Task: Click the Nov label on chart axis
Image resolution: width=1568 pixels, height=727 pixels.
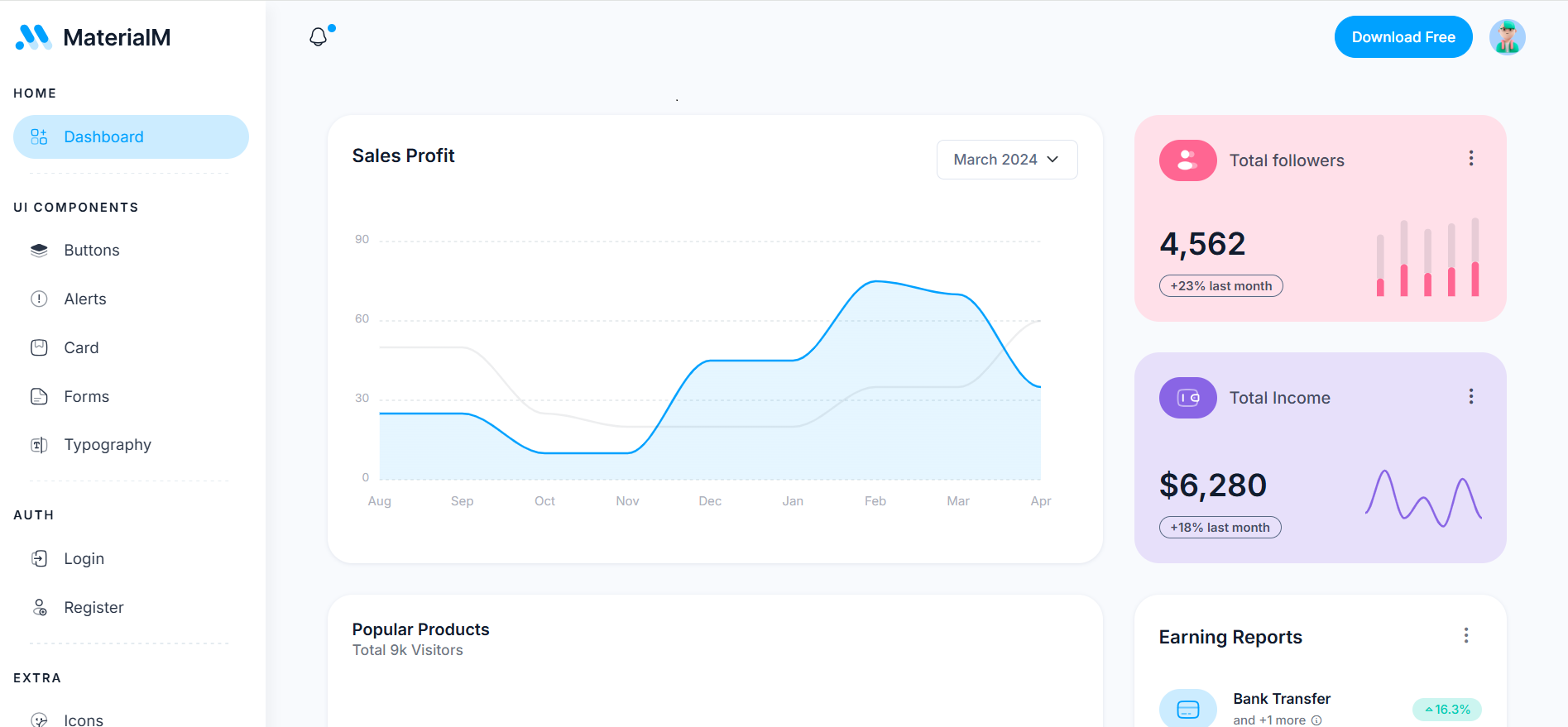Action: tap(627, 501)
